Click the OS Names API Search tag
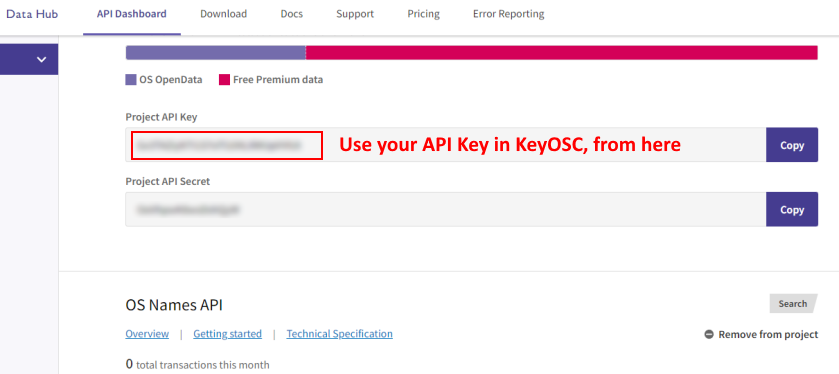The width and height of the screenshot is (839, 374). pyautogui.click(x=794, y=303)
